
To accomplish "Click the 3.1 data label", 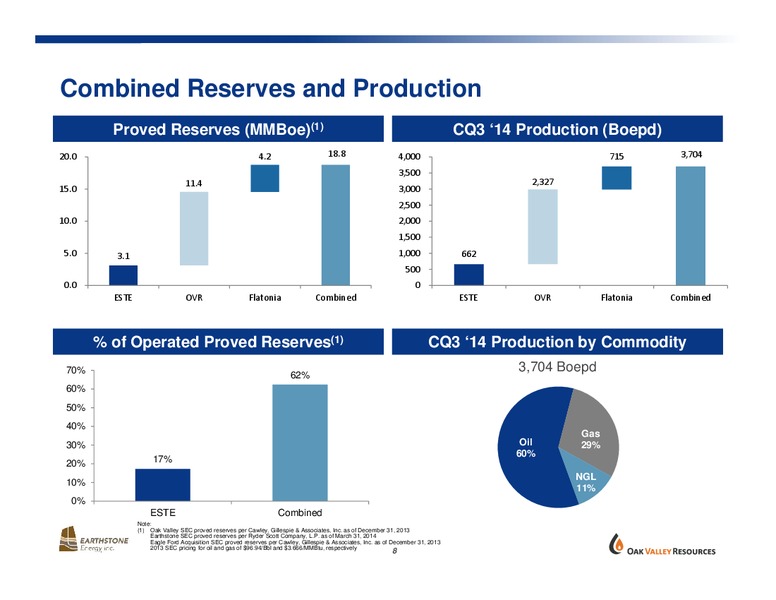I will 123,256.
